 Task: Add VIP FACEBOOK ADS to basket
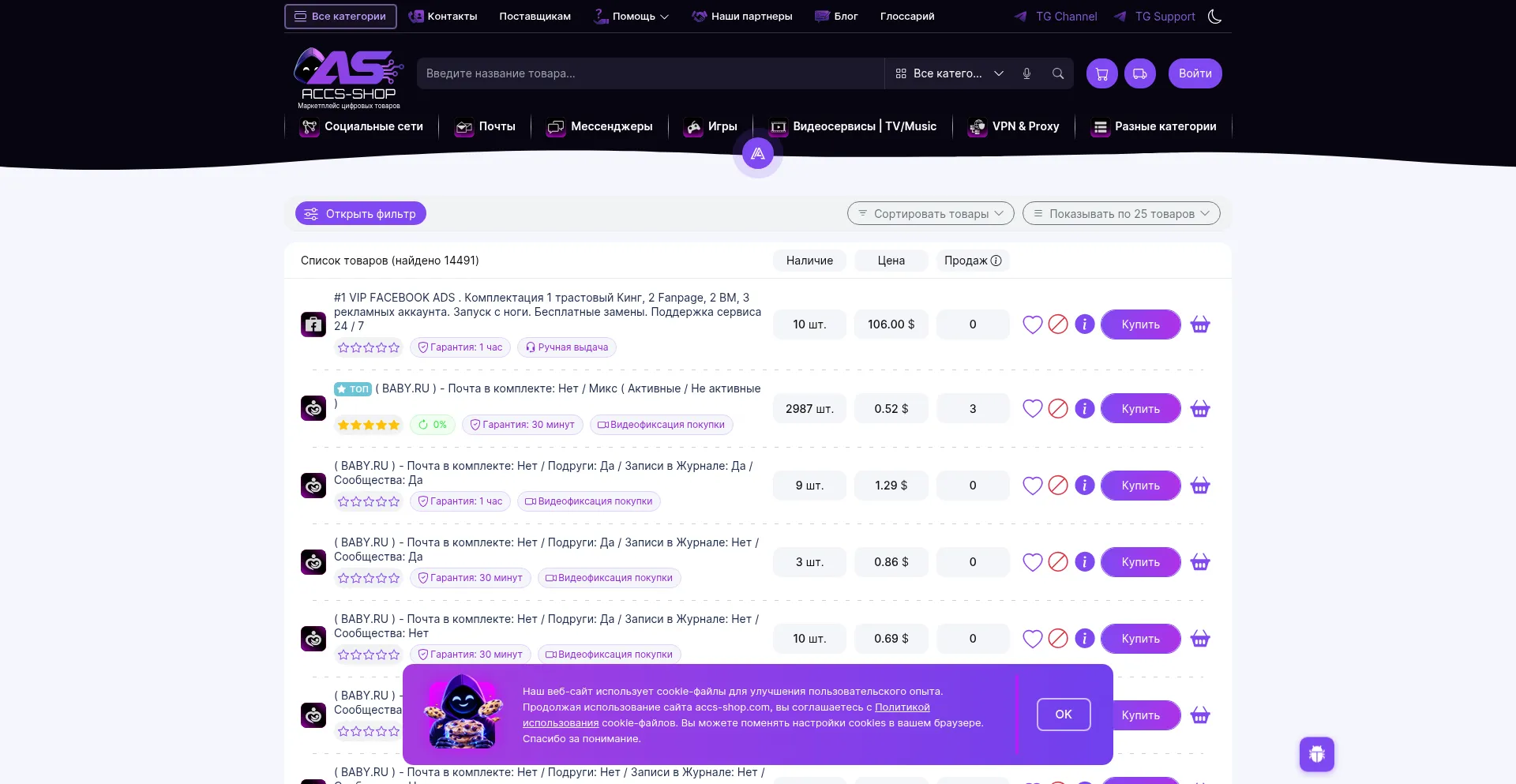tap(1200, 324)
